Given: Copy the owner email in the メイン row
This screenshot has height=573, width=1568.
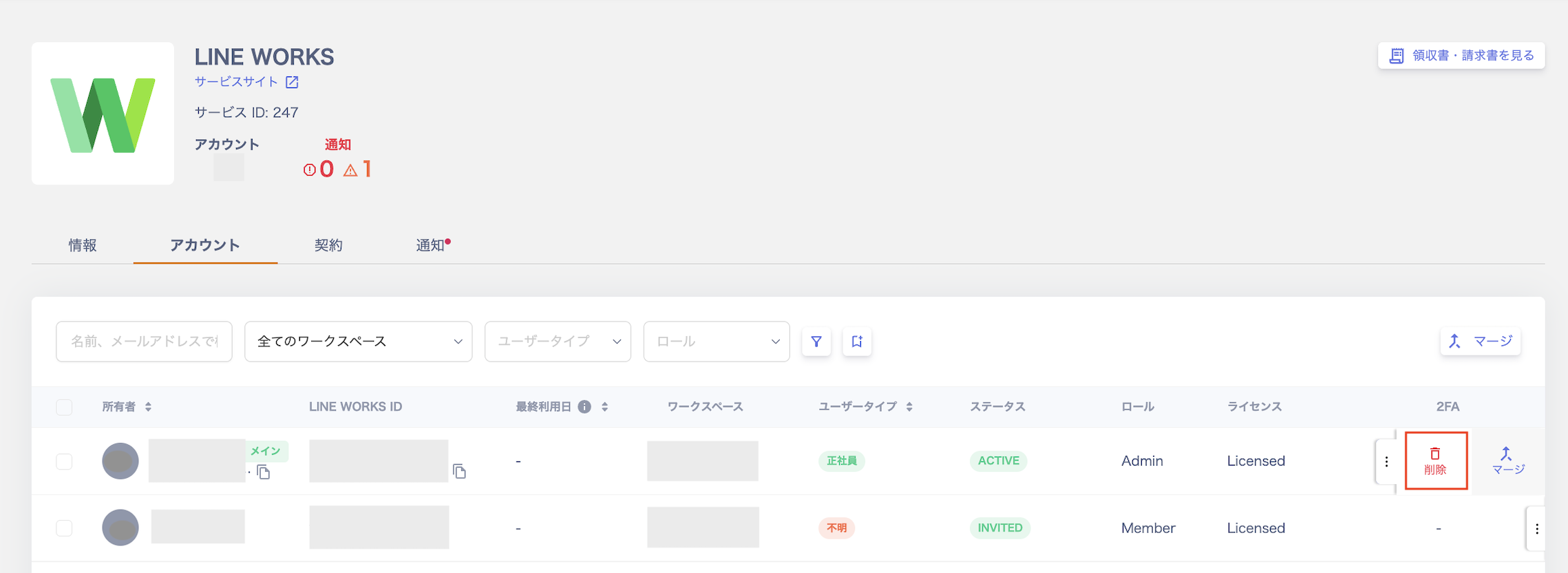Looking at the screenshot, I should 264,472.
